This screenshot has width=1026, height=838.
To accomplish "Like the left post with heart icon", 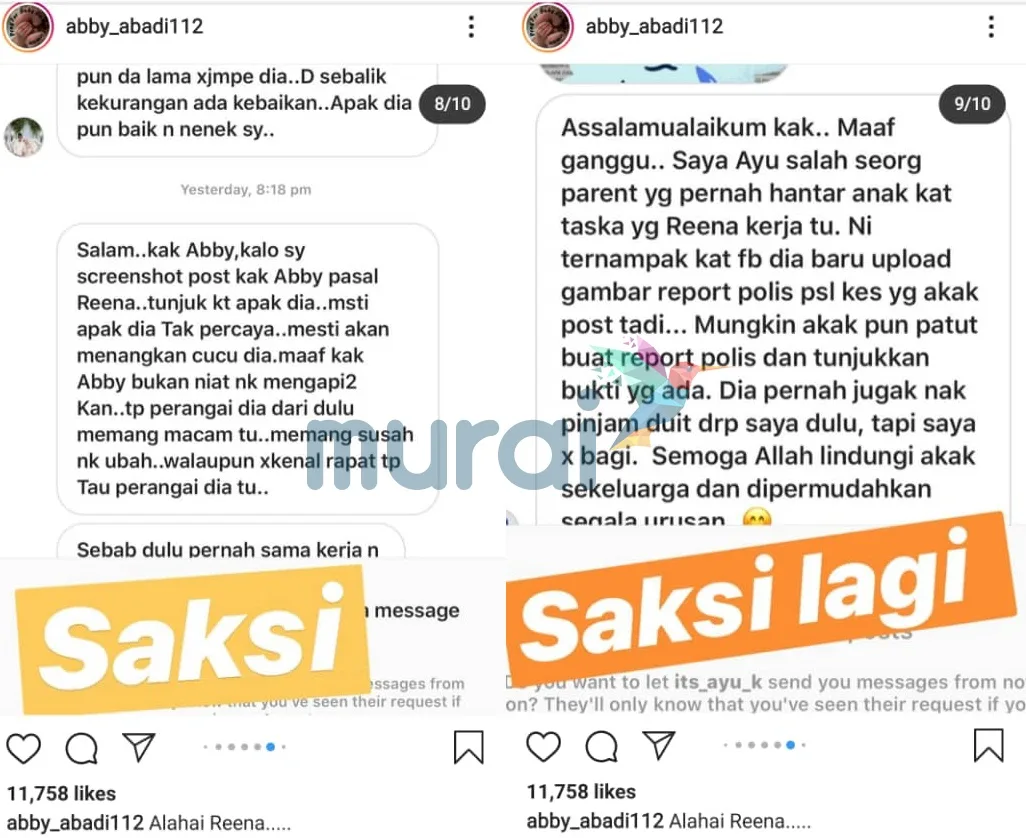I will [x=24, y=748].
